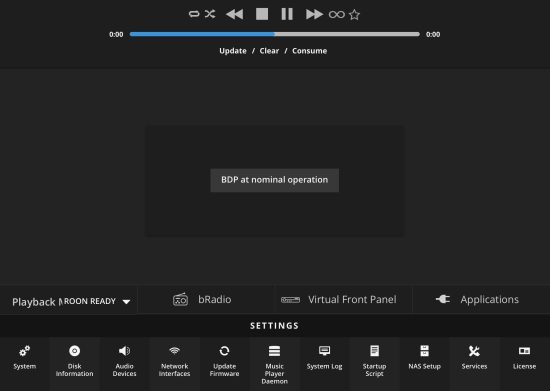Viewport: 550px width, 391px height.
Task: Open Services tools icon
Action: (x=474, y=351)
